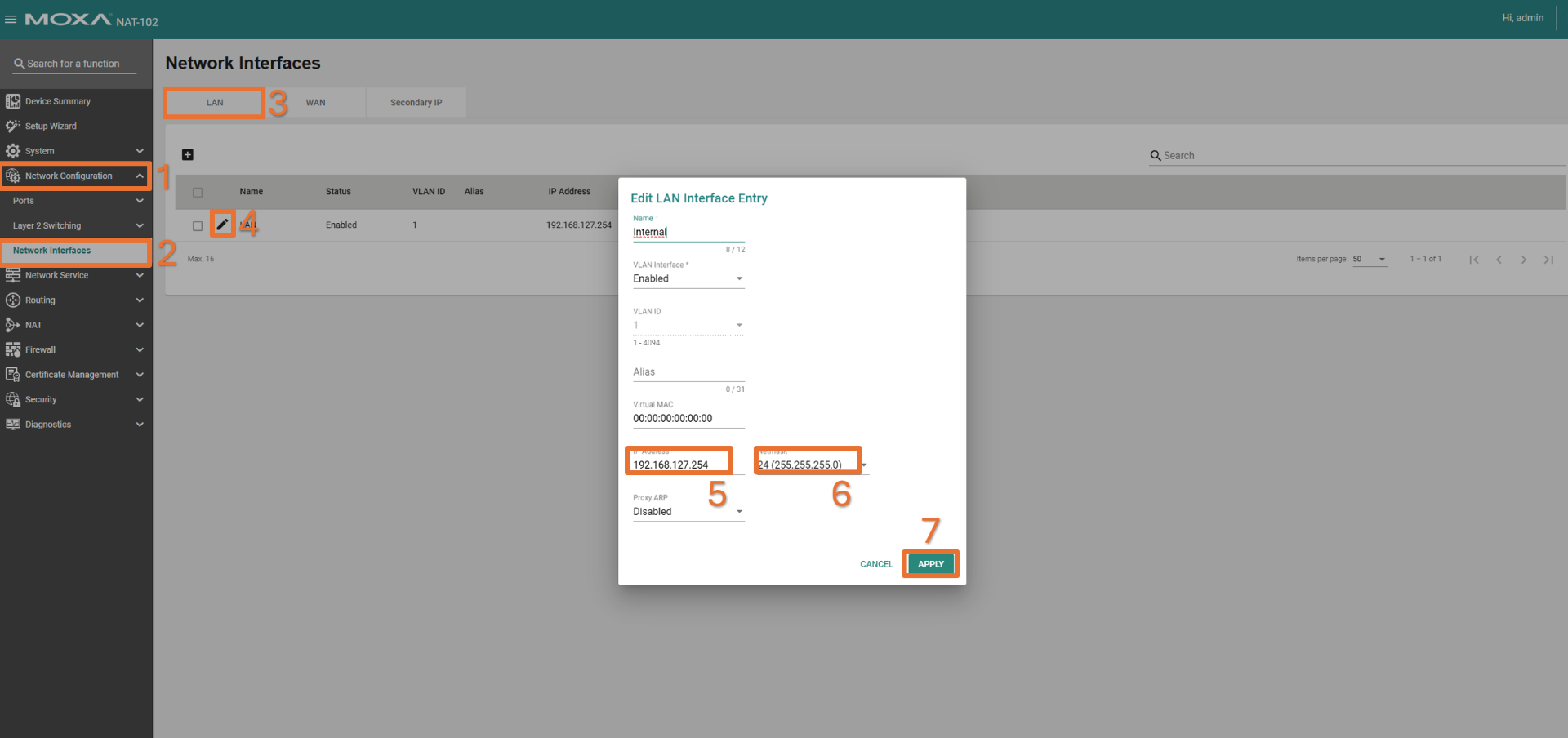Screen dimensions: 1568x738
Task: Switch to the Secondary IP tab
Action: pyautogui.click(x=416, y=103)
